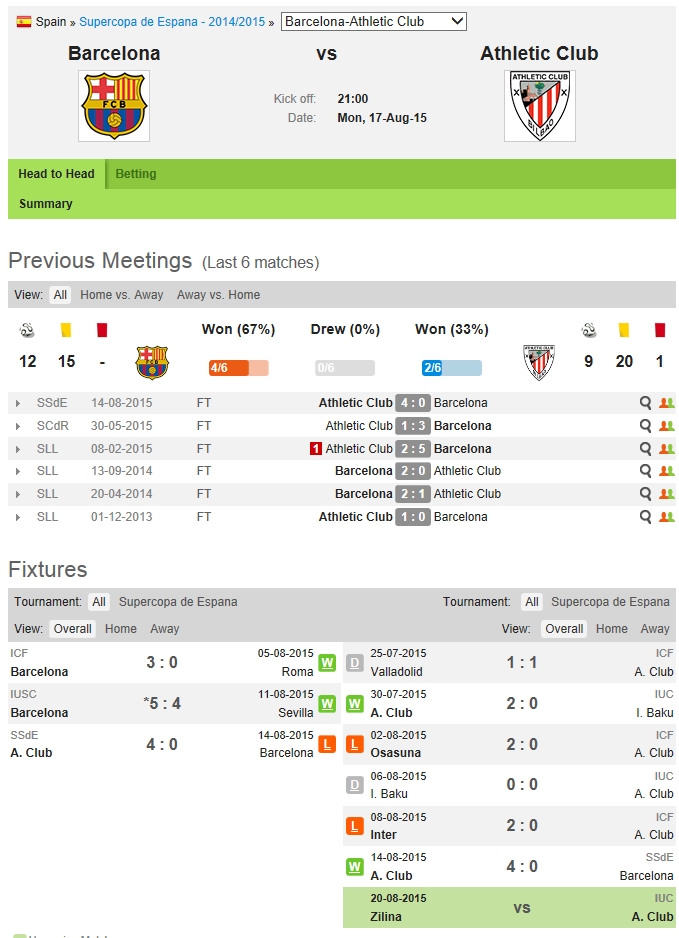The width and height of the screenshot is (679, 938).
Task: Expand the 14-08-2015 SSdE meeting row
Action: pos(18,403)
